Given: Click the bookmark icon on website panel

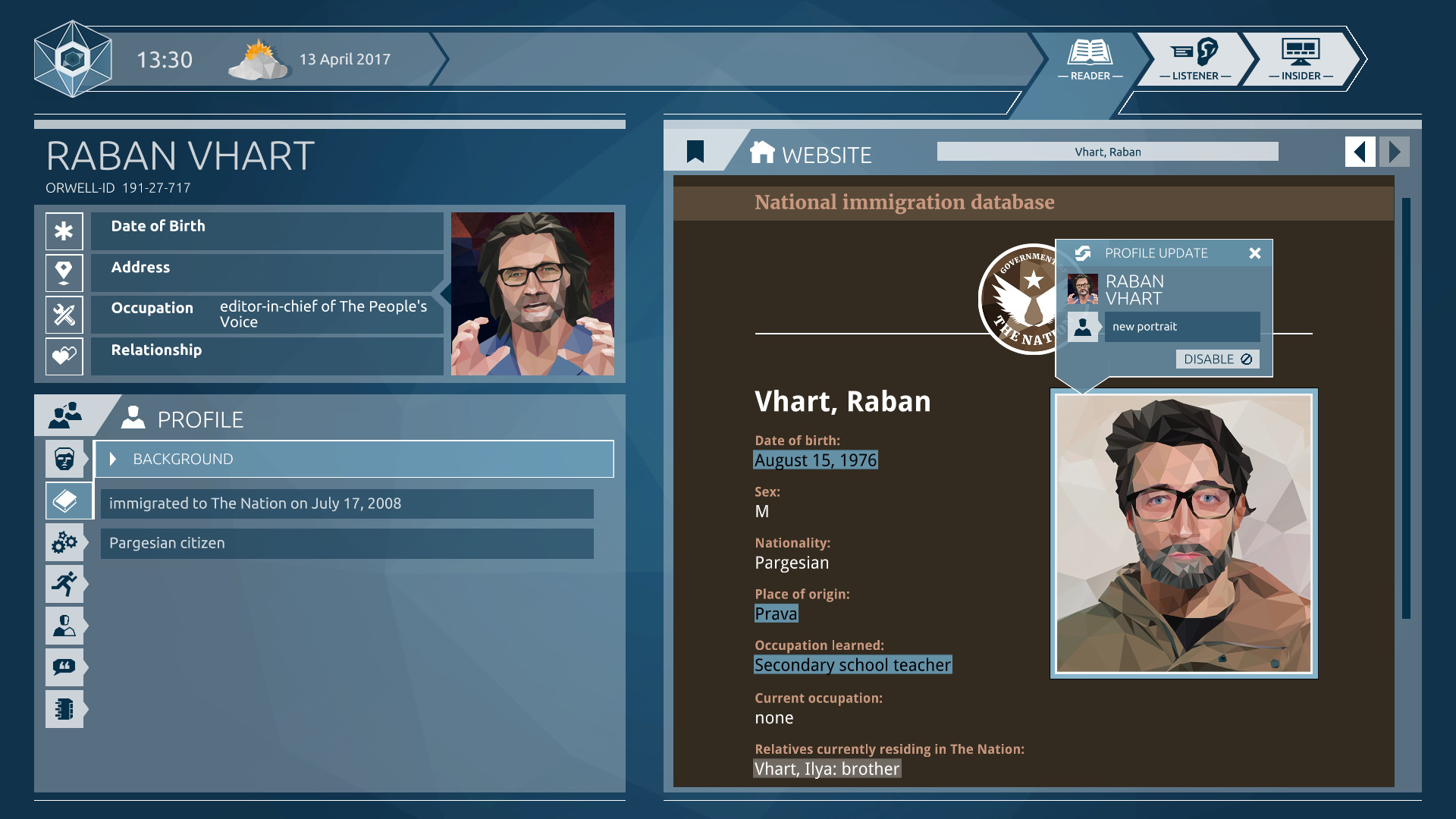Looking at the screenshot, I should (x=697, y=151).
